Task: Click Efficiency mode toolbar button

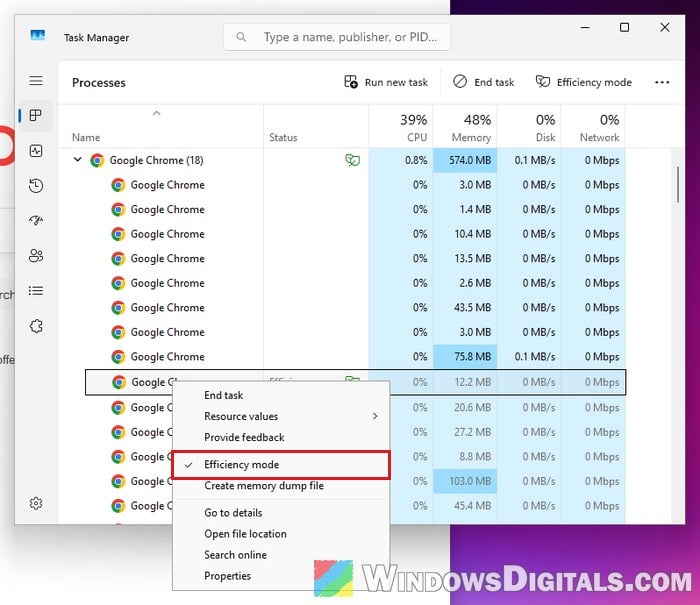Action: (584, 82)
